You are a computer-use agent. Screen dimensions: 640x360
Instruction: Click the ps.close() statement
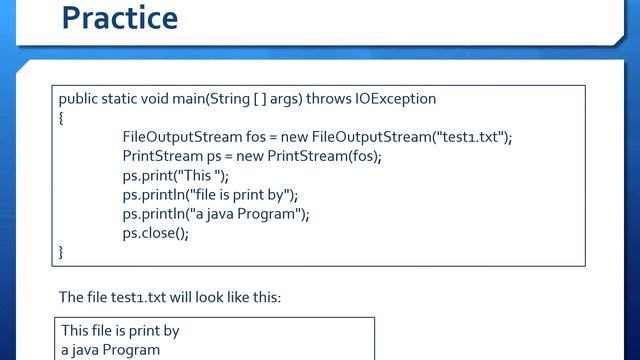[x=156, y=233]
